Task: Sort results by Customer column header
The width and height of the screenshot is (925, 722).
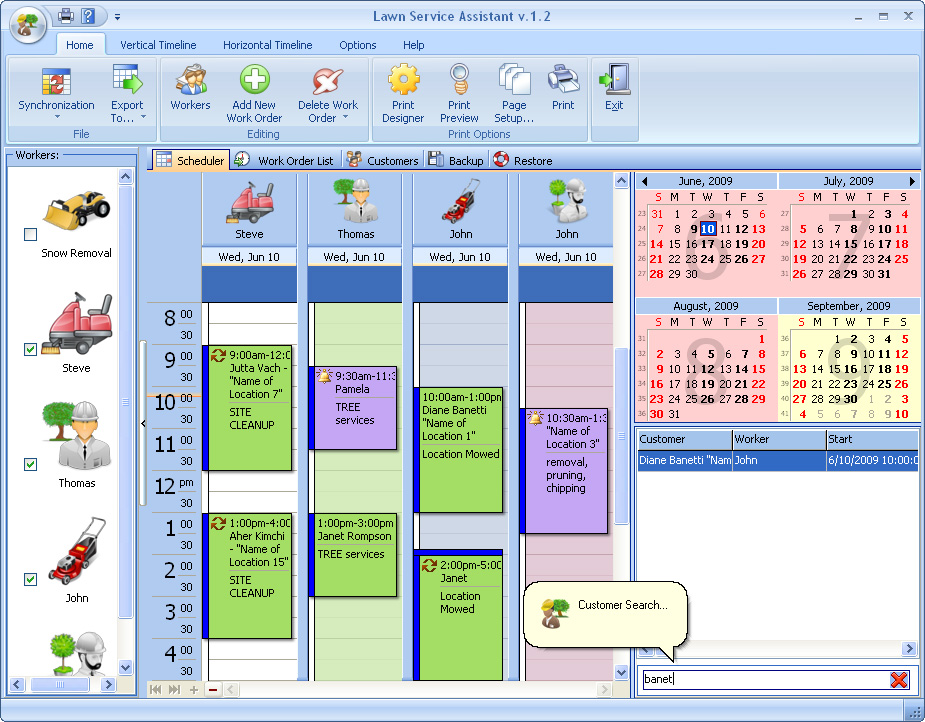Action: [683, 439]
